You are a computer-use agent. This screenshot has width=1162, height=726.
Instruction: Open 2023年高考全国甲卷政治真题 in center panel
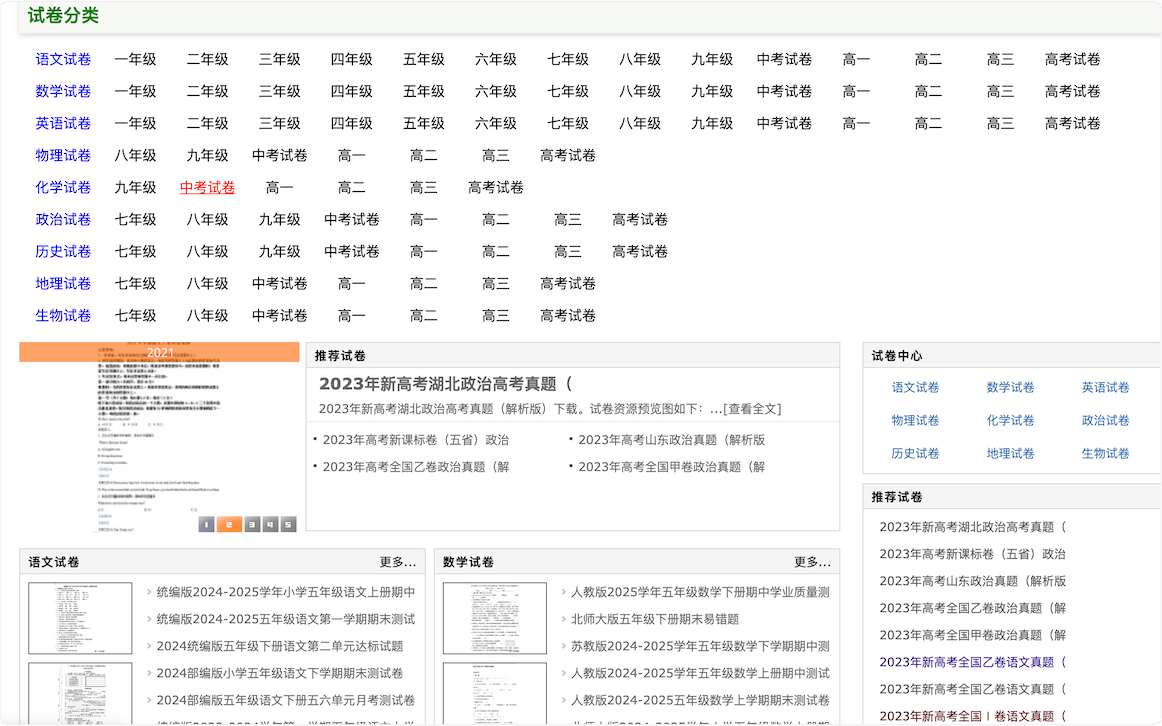671,467
